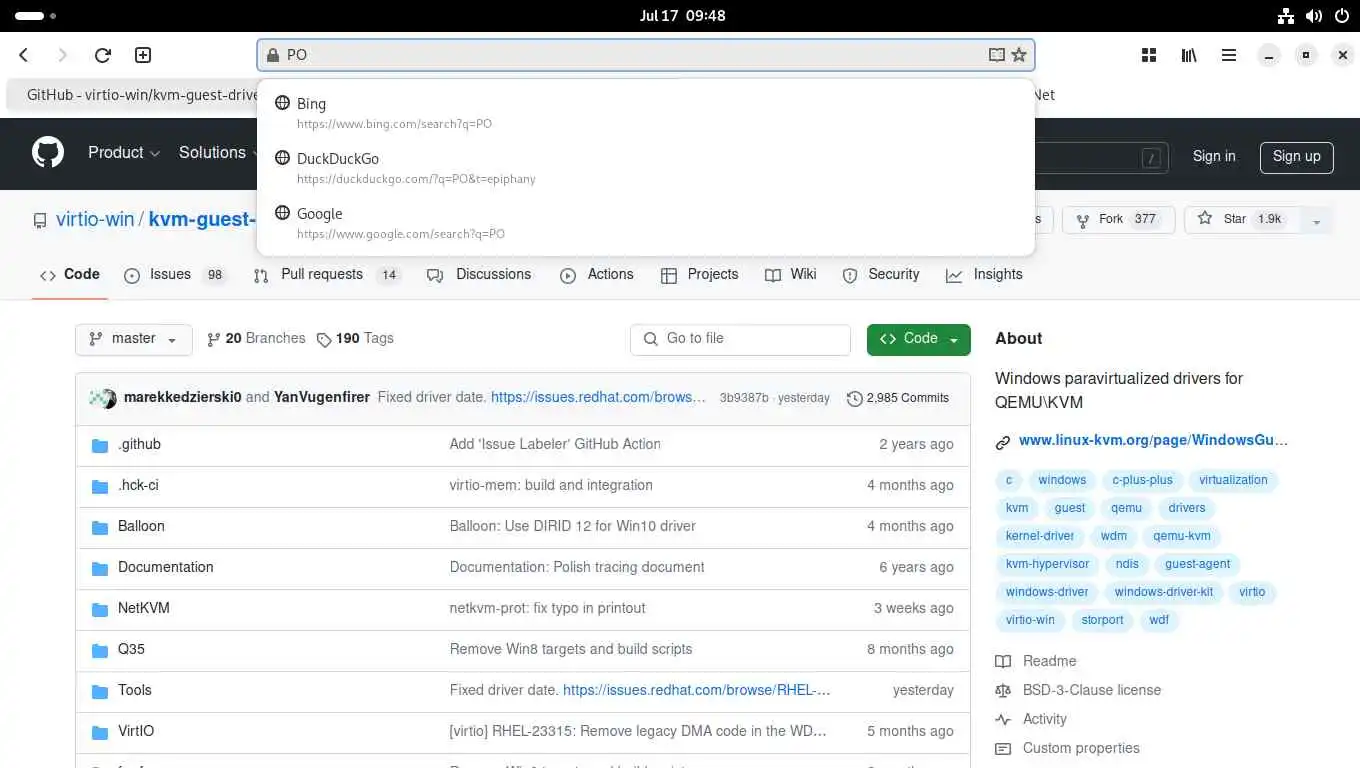This screenshot has height=768, width=1360.
Task: Click the Tools folder icon
Action: tap(99, 691)
